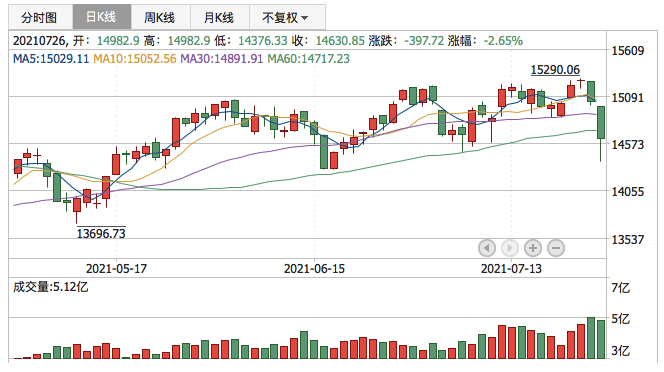Click the volume axis label 5亿
Screen dimensions: 664x372
(621, 319)
